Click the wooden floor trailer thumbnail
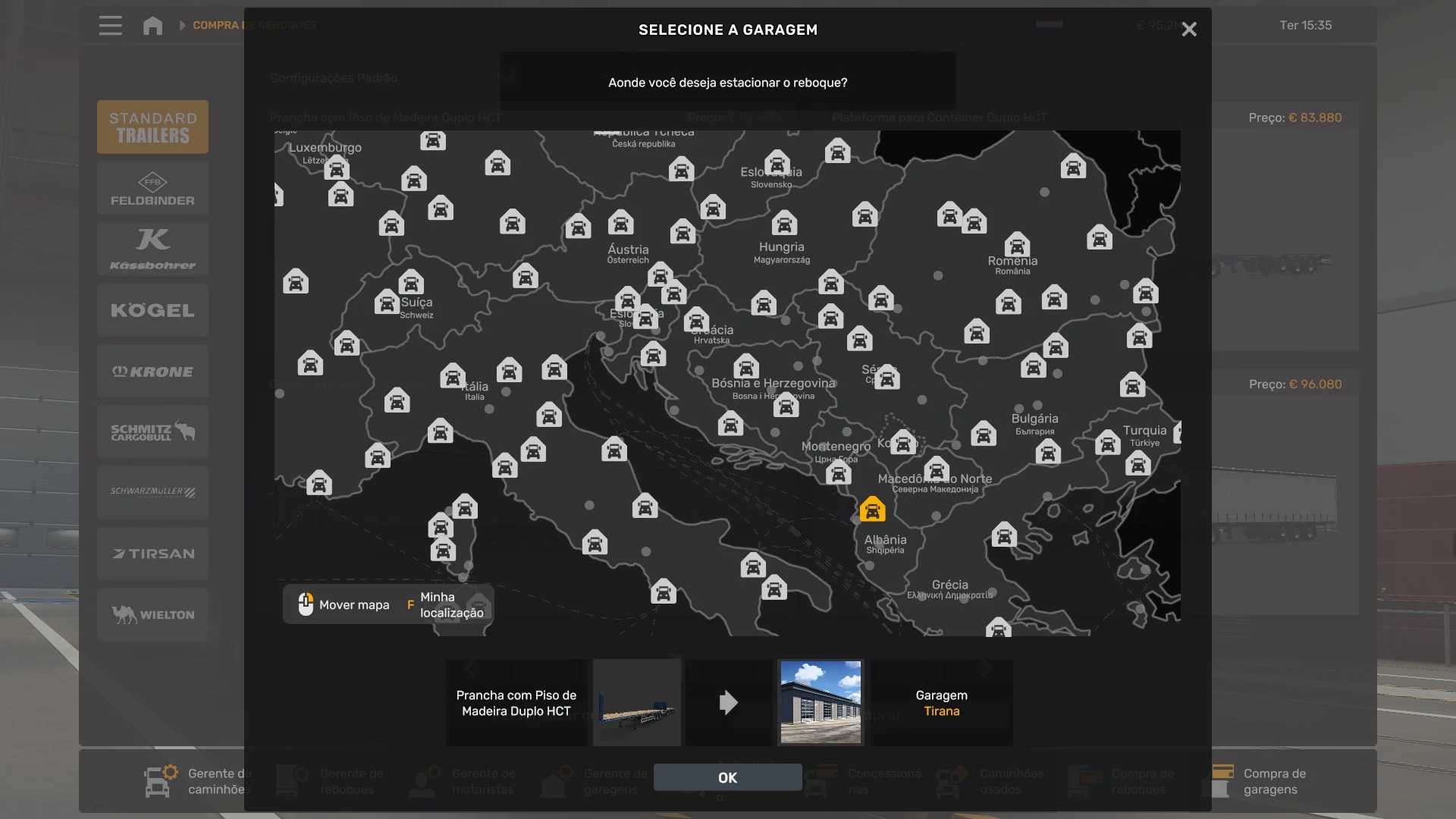This screenshot has height=819, width=1456. [637, 702]
